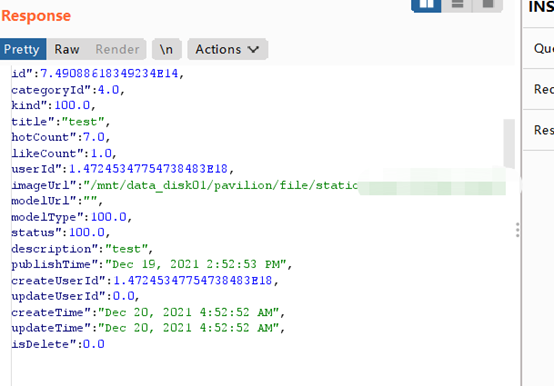Expand the Actions dropdown menu
The width and height of the screenshot is (554, 386).
pyautogui.click(x=228, y=49)
